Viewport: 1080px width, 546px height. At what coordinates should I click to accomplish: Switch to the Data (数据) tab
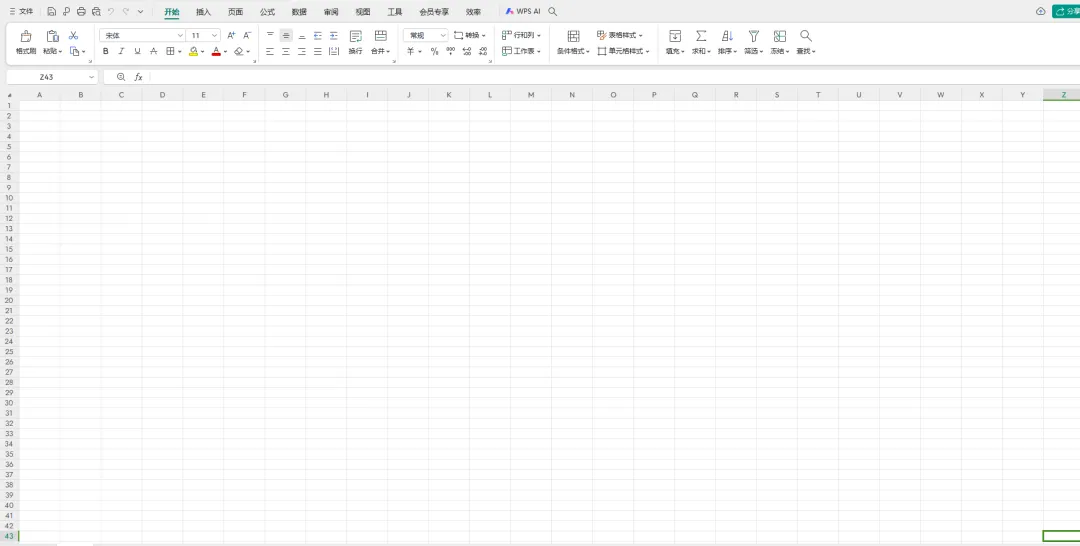[x=299, y=12]
